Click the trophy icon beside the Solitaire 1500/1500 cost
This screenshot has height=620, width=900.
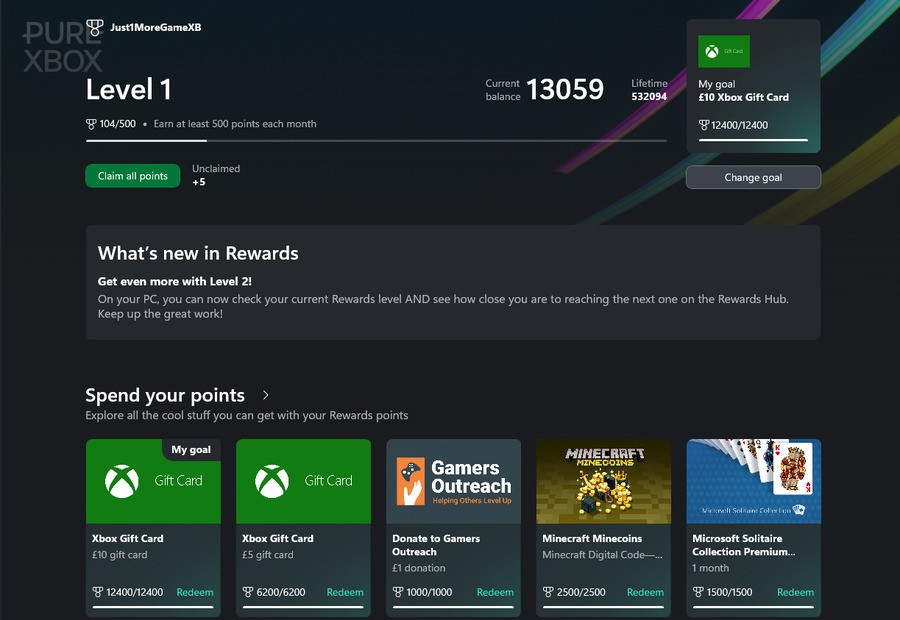[x=698, y=592]
